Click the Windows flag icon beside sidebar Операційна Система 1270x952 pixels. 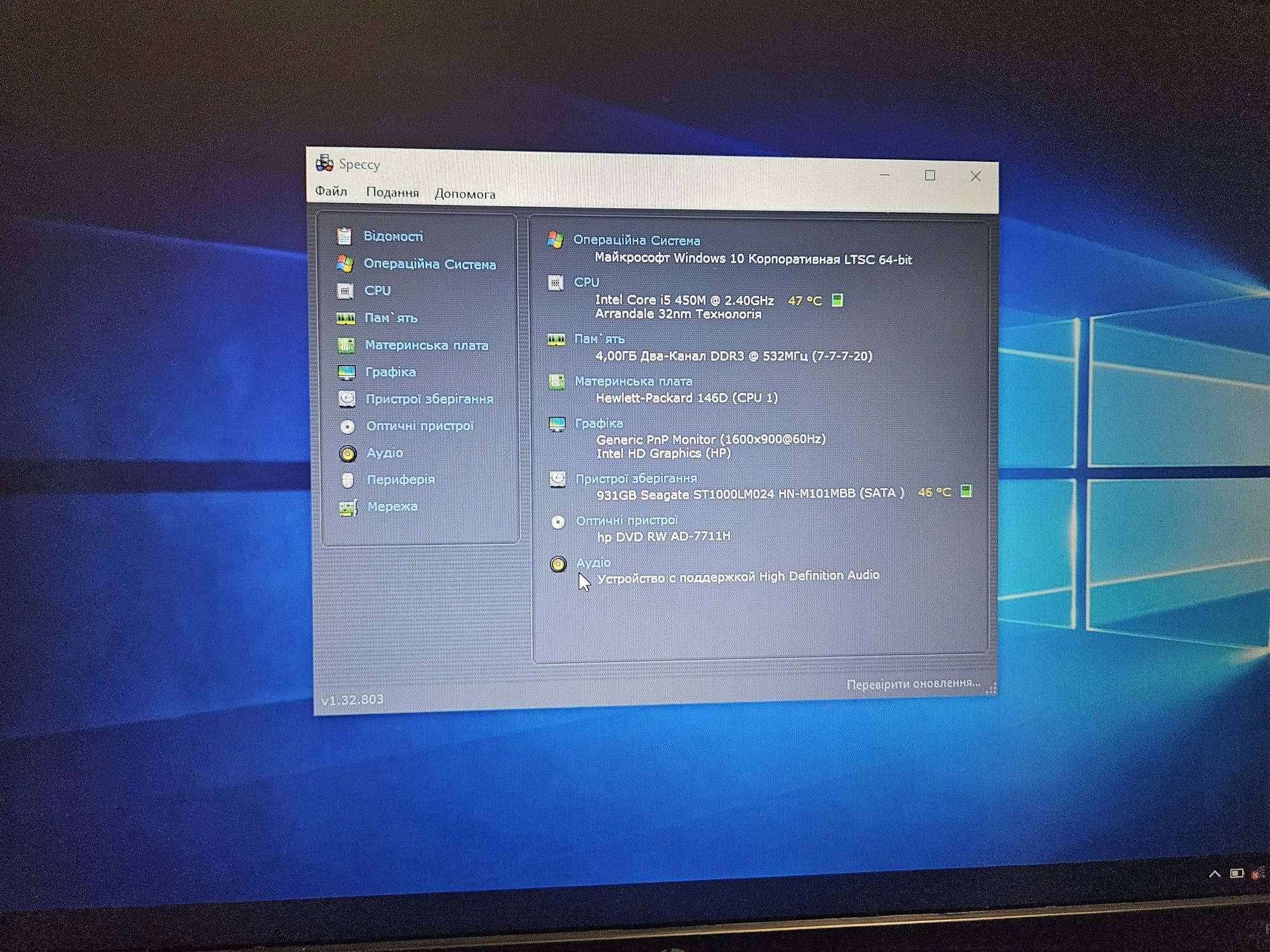click(x=345, y=263)
